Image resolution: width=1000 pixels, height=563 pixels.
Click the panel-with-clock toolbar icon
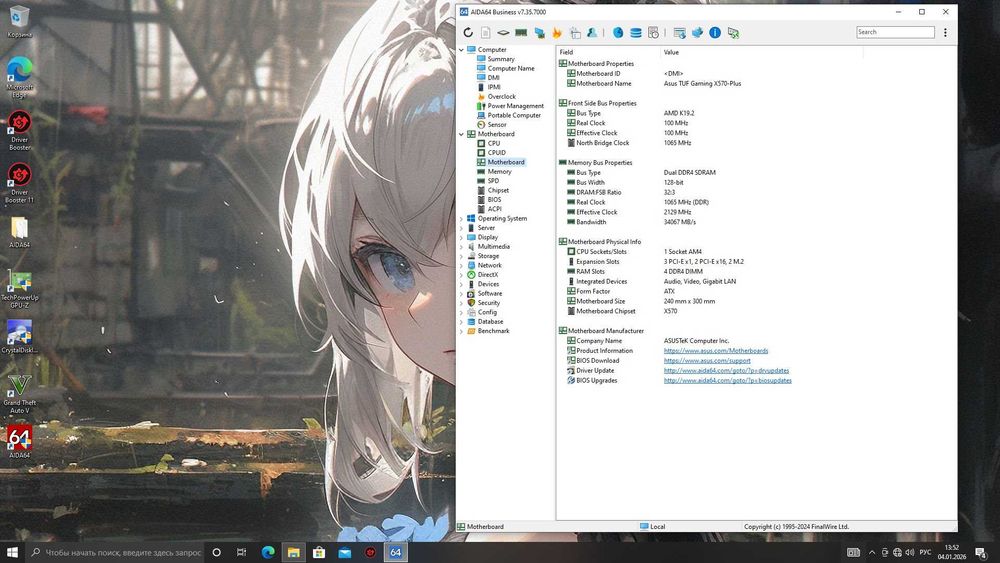point(653,33)
